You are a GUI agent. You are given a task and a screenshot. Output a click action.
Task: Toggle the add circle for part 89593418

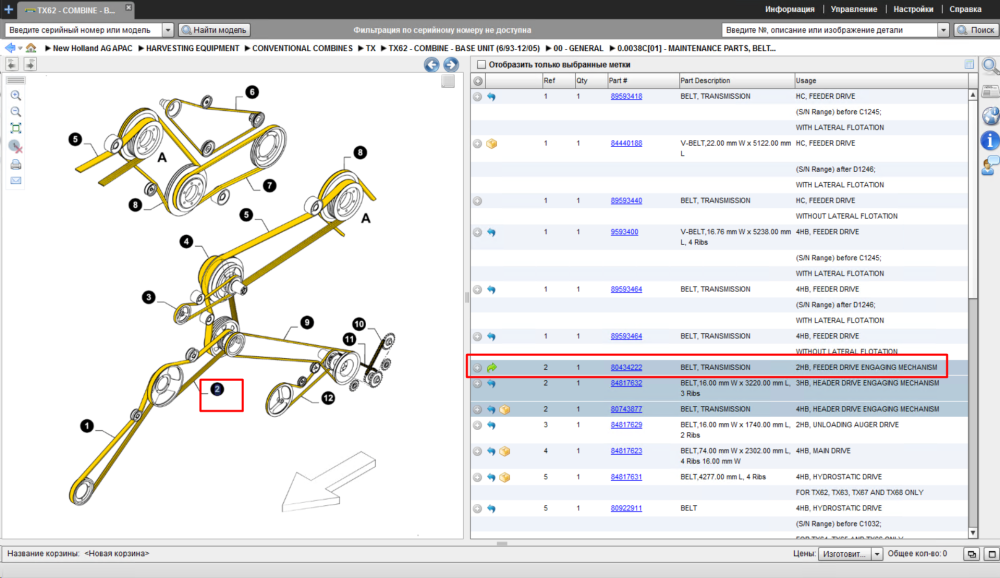click(x=477, y=96)
